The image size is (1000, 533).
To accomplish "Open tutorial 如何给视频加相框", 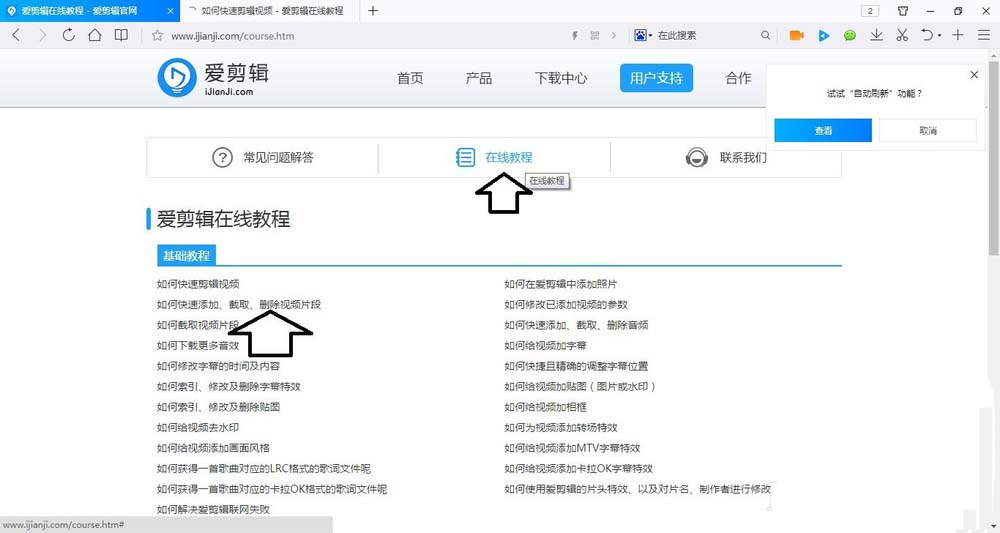I will [x=545, y=407].
